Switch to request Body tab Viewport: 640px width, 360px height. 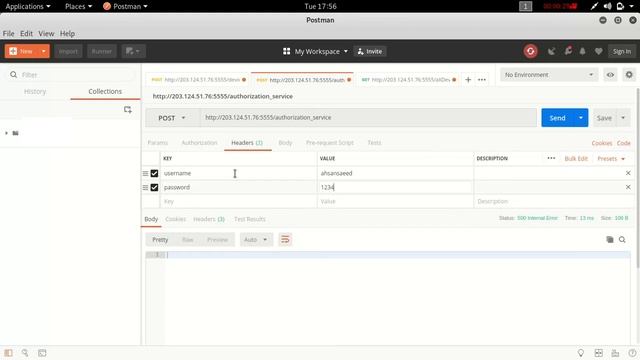click(285, 142)
